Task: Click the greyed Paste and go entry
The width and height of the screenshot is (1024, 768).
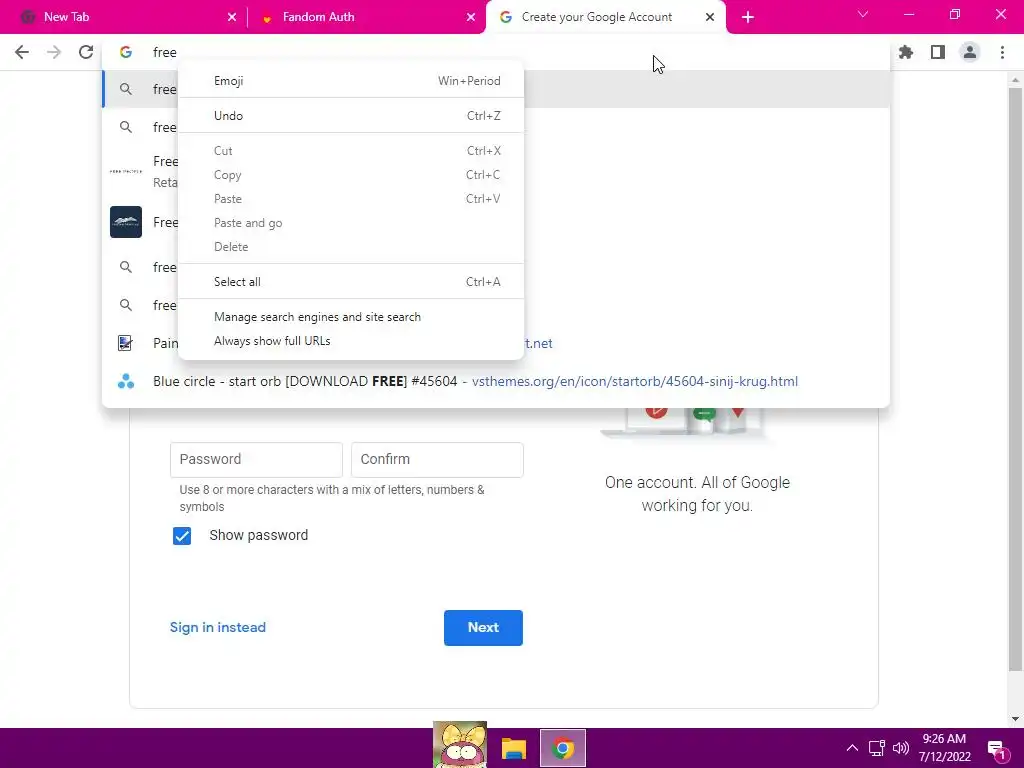Action: tap(351, 223)
